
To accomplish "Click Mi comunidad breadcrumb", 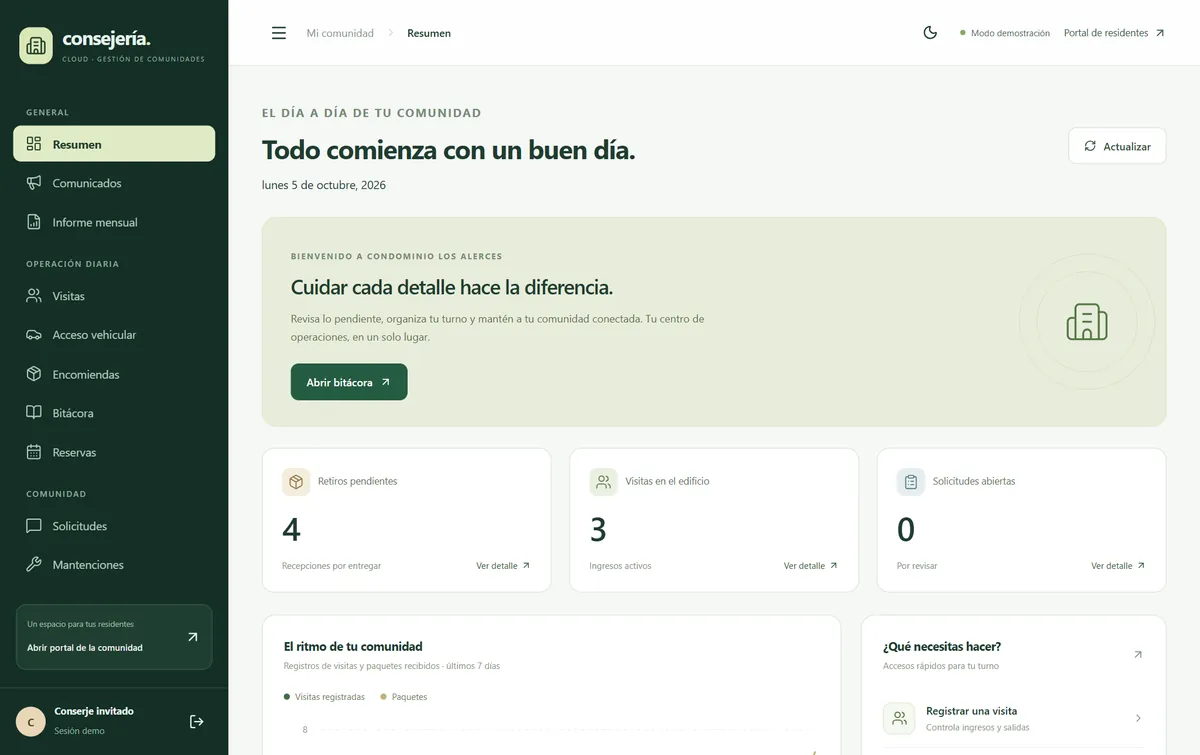I will [x=340, y=33].
